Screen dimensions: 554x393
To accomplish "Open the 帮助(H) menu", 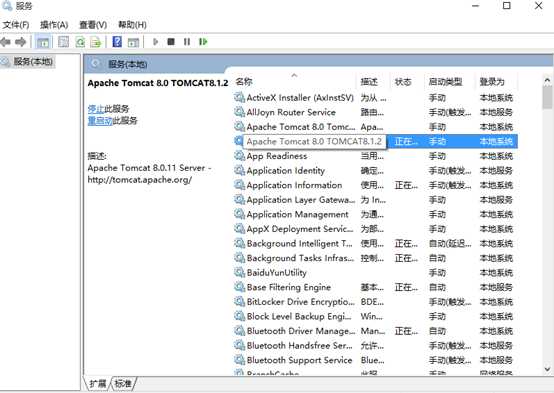I will click(x=132, y=25).
